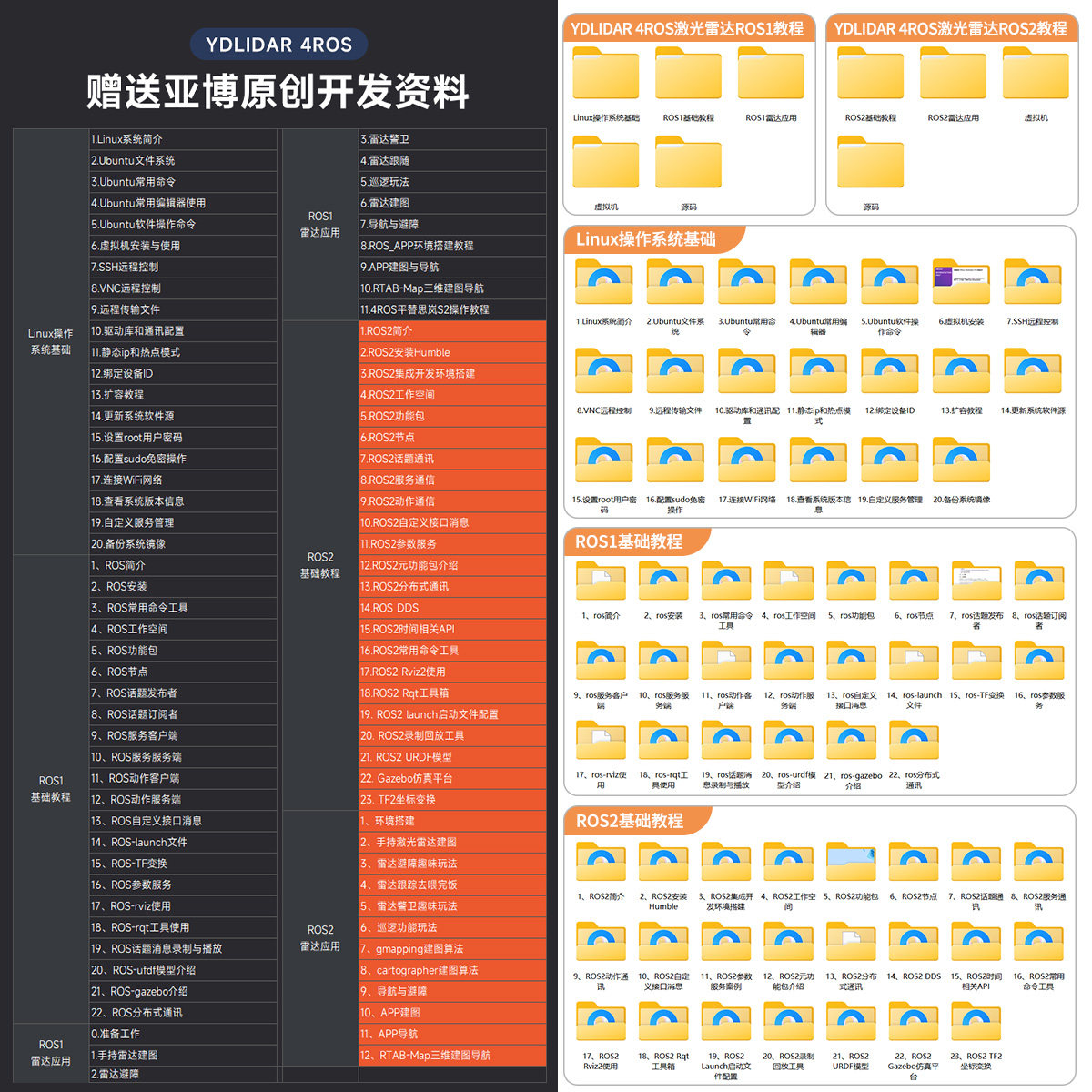Viewport: 1092px width, 1092px height.
Task: Click the ROS2基础教程 category cell in table
Action: tap(320, 565)
